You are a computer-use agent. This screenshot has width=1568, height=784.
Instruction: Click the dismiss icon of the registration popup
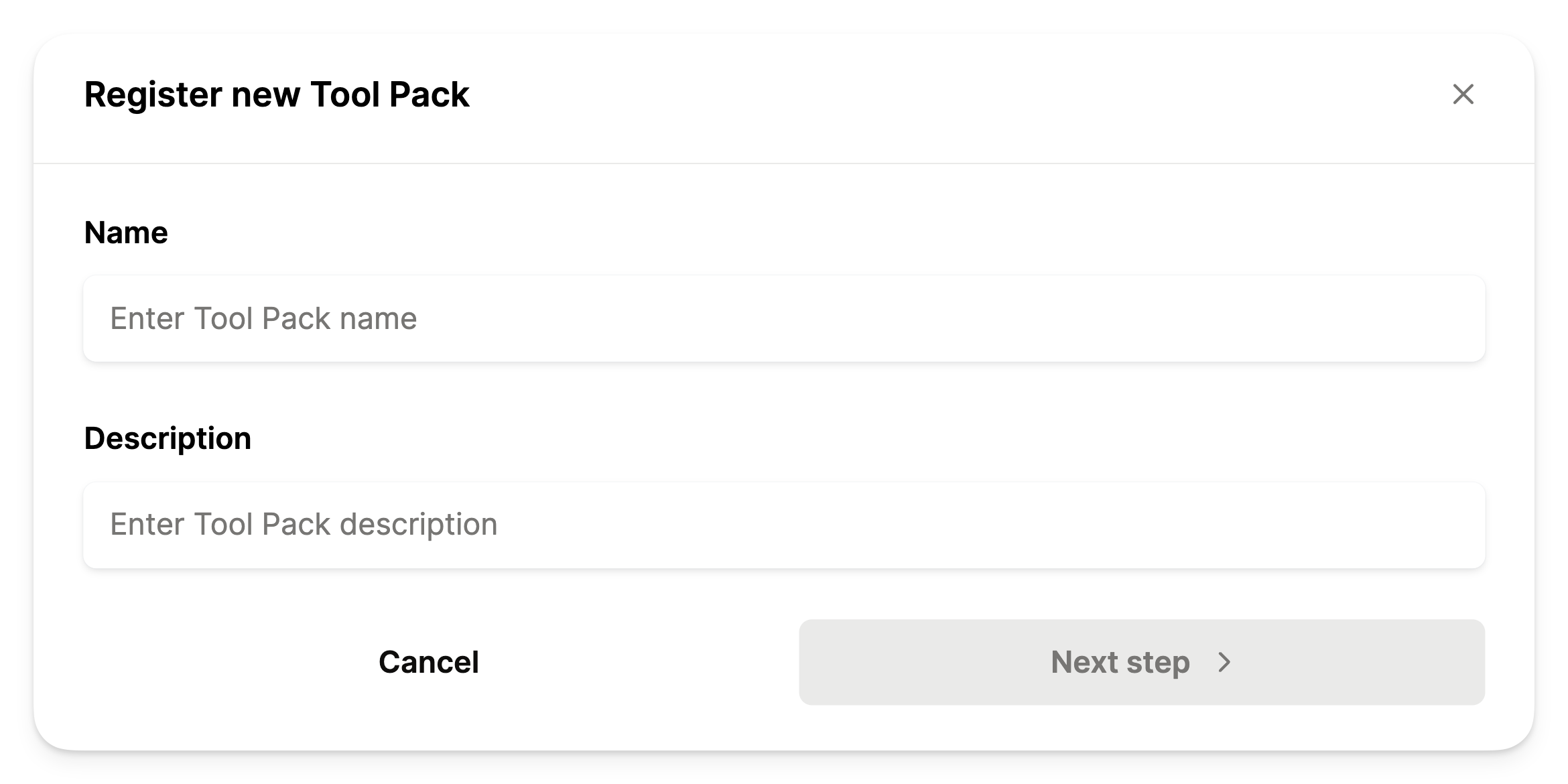coord(1463,95)
